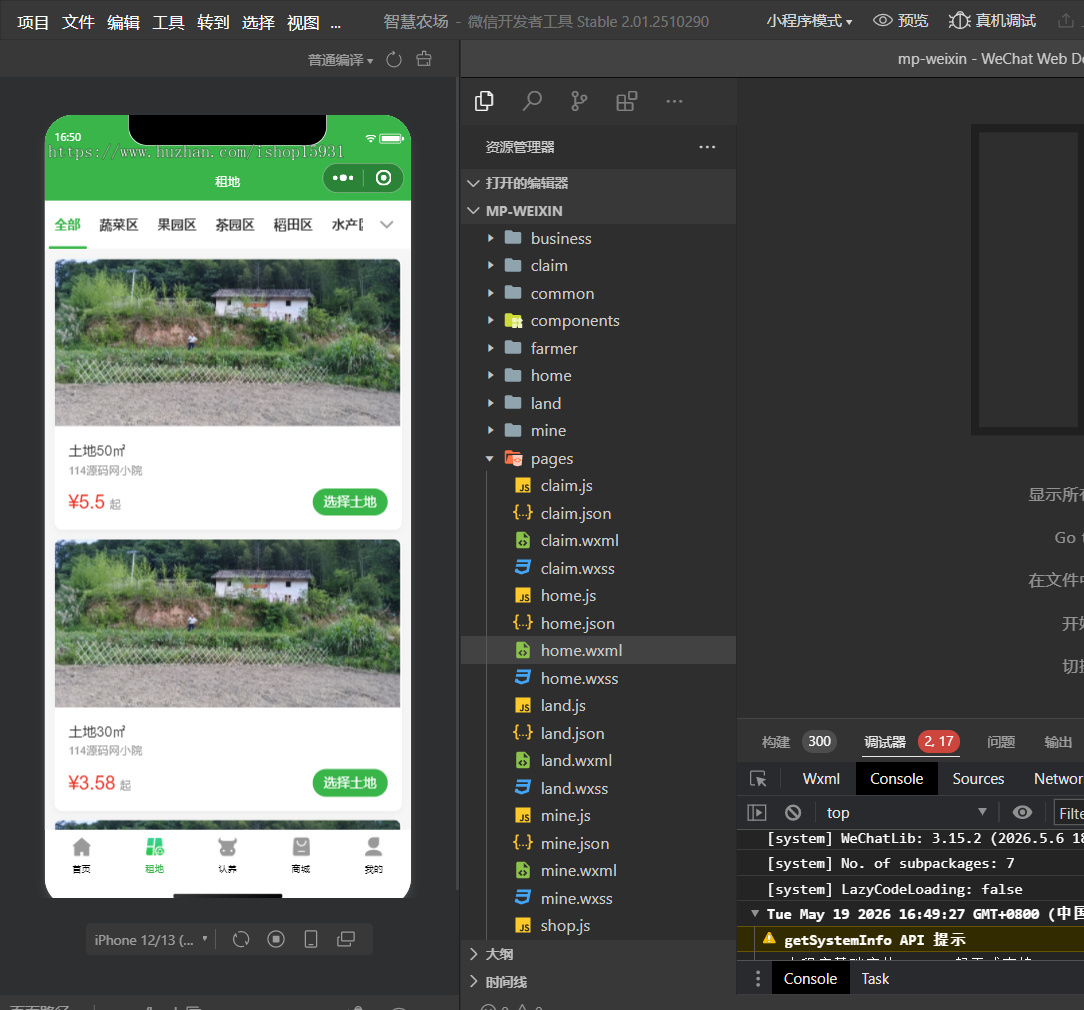The width and height of the screenshot is (1084, 1010).
Task: Click the clear cache icon beside refresh
Action: [x=424, y=59]
